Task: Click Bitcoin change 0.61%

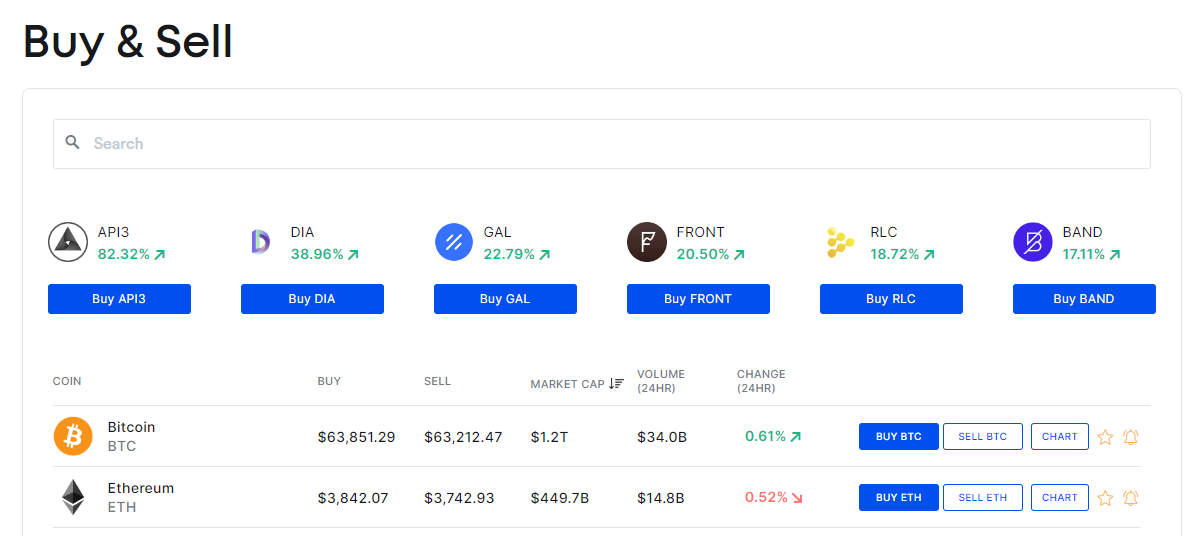Action: [x=765, y=437]
